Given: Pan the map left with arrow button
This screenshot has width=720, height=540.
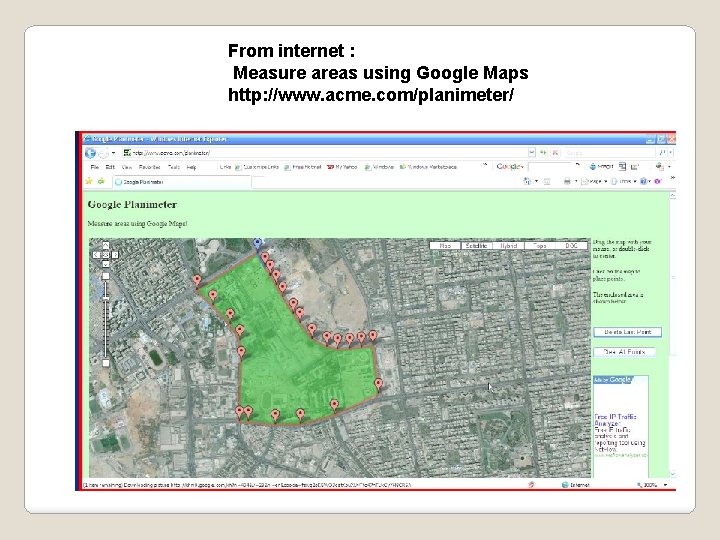Looking at the screenshot, I should (96, 255).
